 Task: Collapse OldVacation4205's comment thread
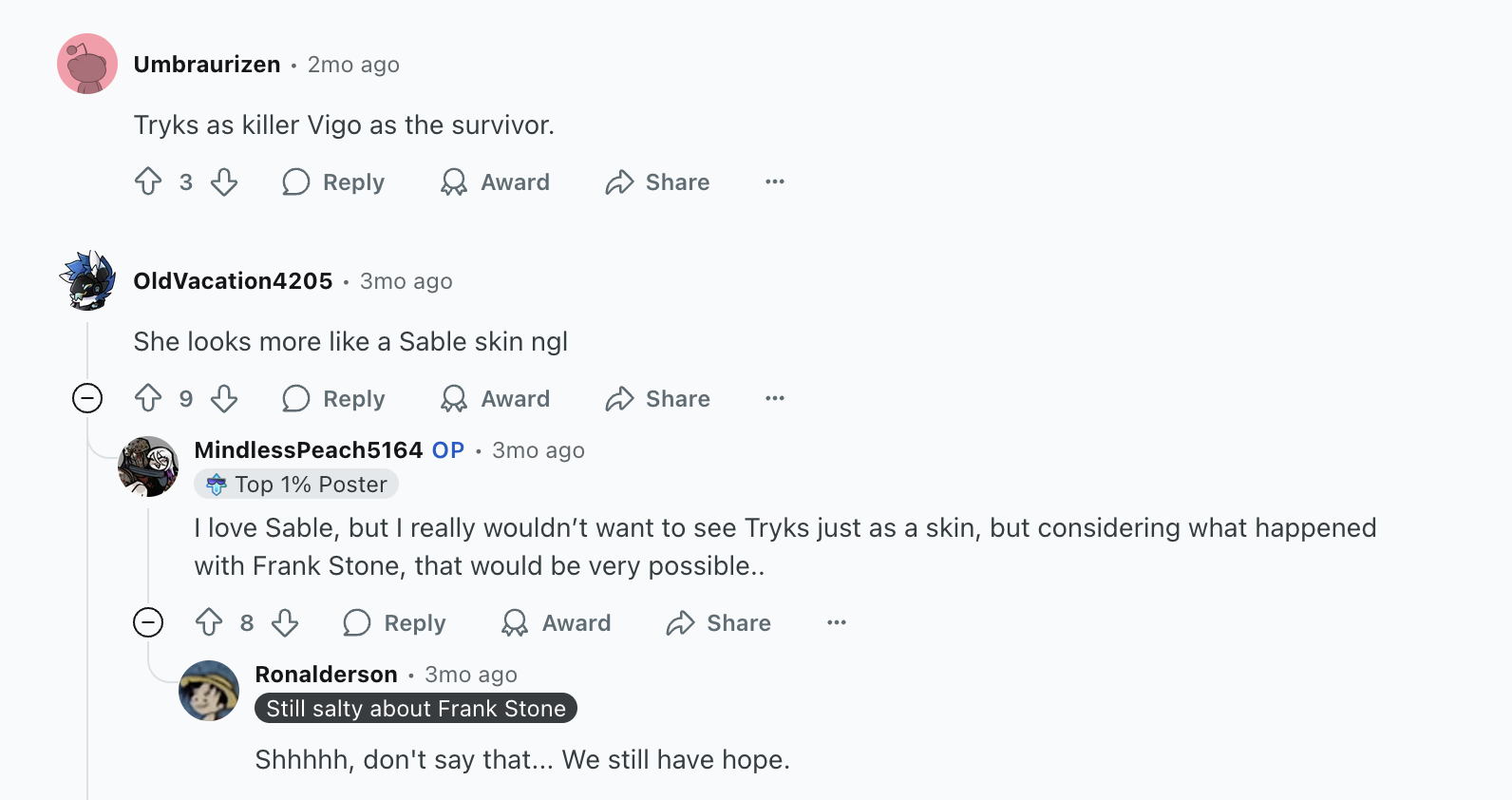point(86,397)
